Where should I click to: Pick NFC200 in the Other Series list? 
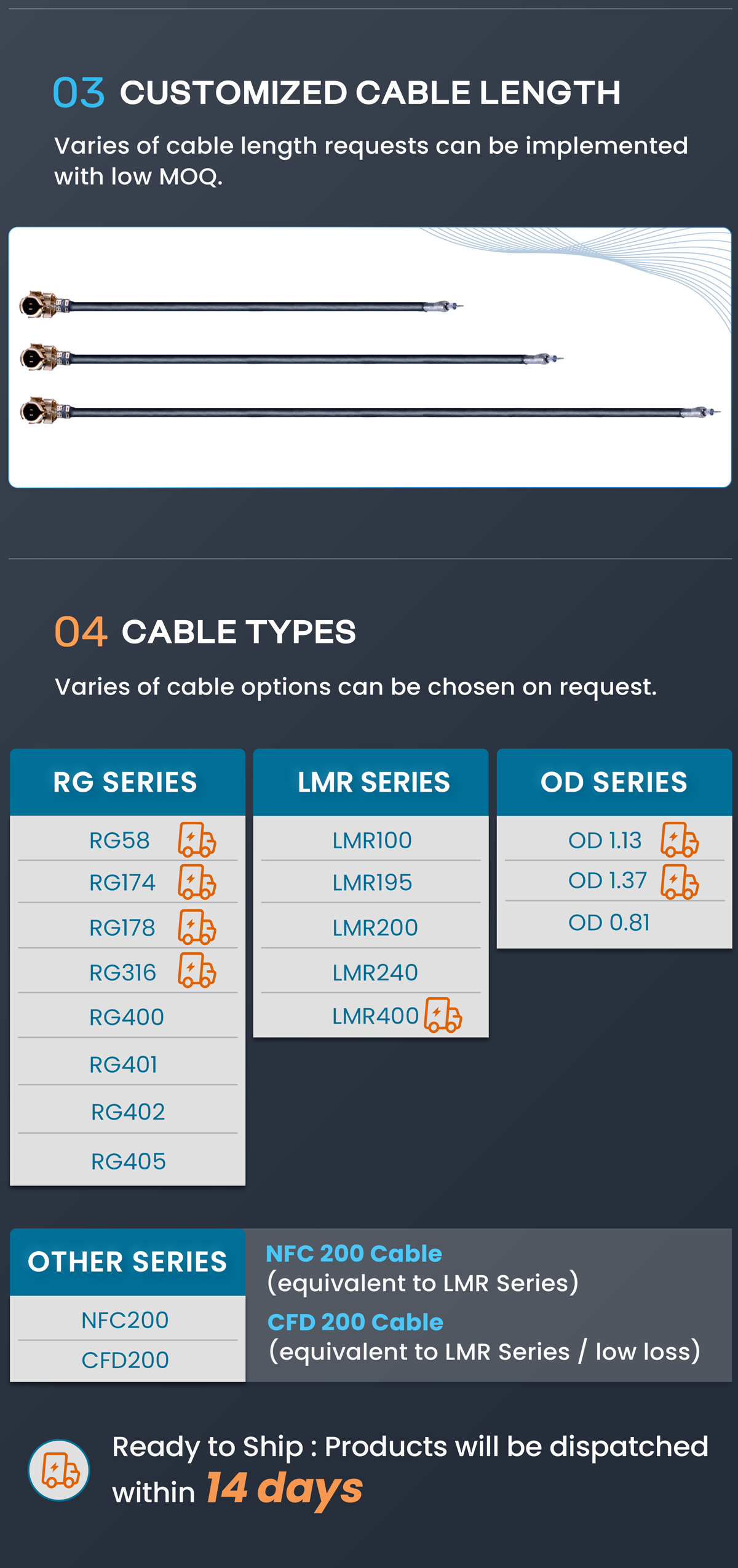pyautogui.click(x=125, y=1320)
